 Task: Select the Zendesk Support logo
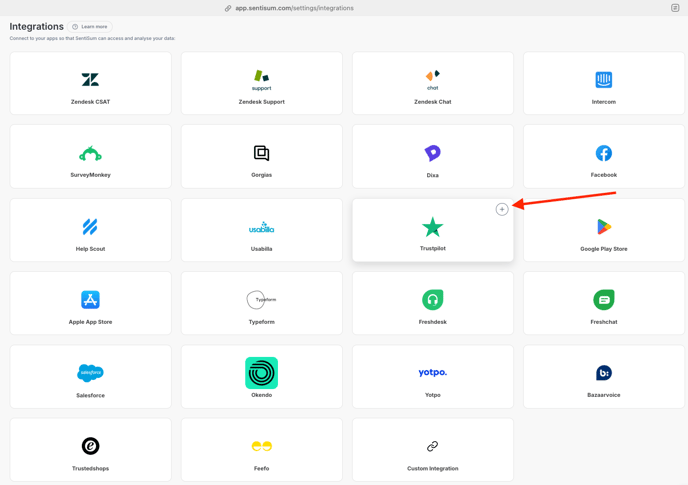point(262,80)
